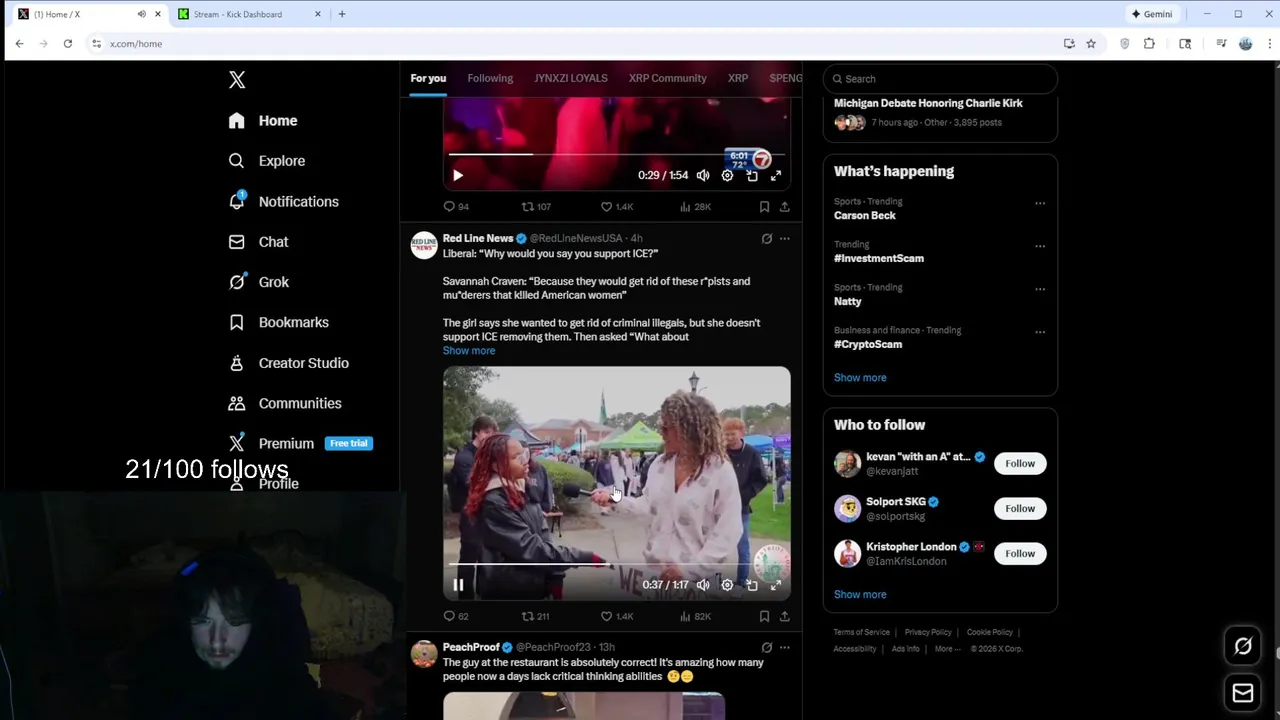Expand the Red Line News post with Show more
Screen dimensions: 1280x720
point(469,351)
